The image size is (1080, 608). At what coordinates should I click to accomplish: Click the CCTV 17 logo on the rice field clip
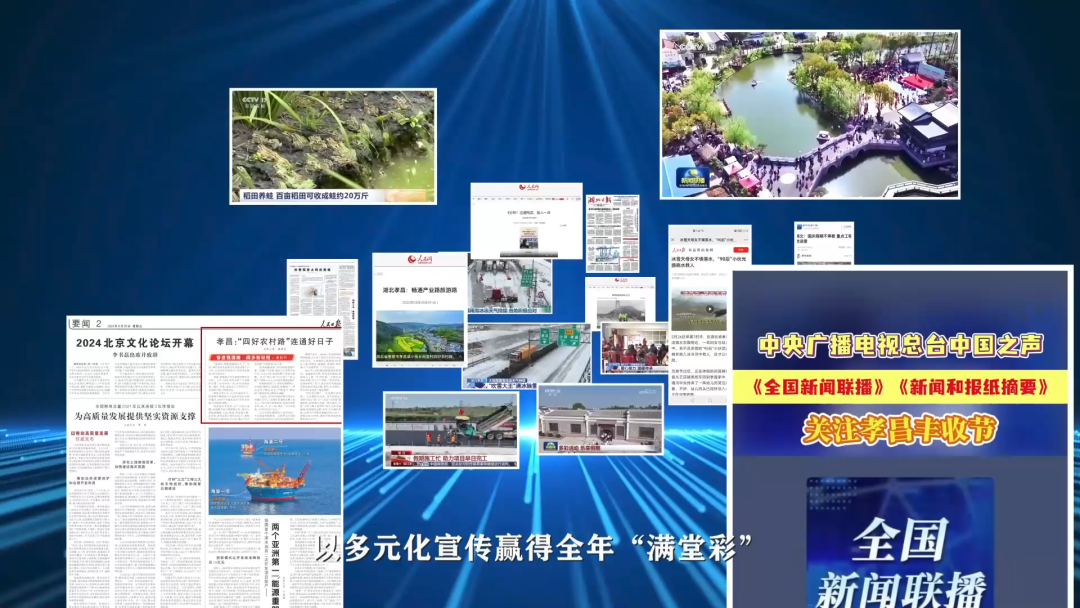click(x=253, y=102)
